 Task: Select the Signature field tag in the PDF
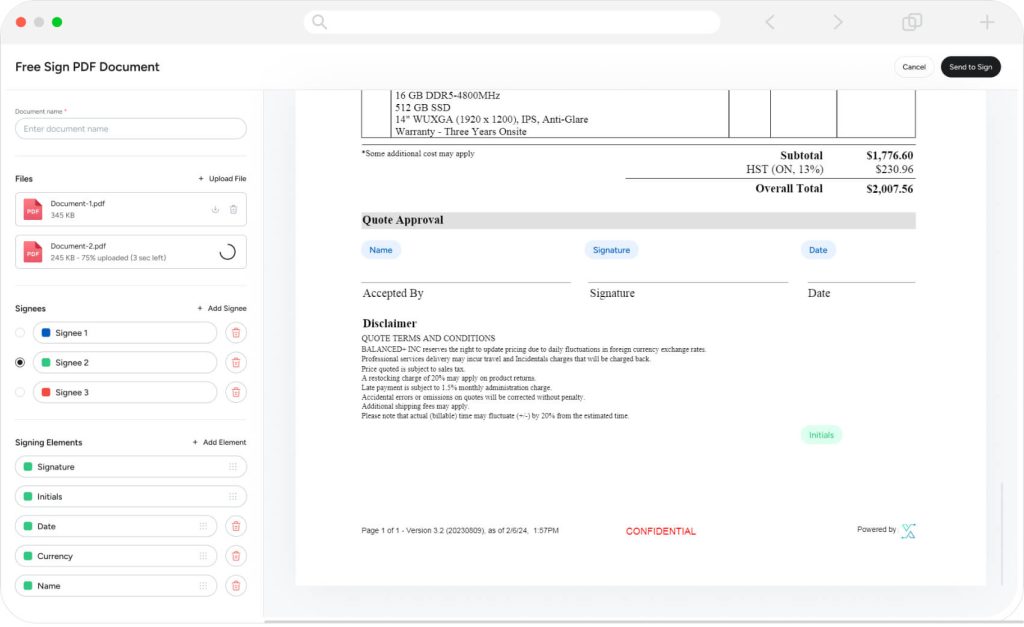611,249
